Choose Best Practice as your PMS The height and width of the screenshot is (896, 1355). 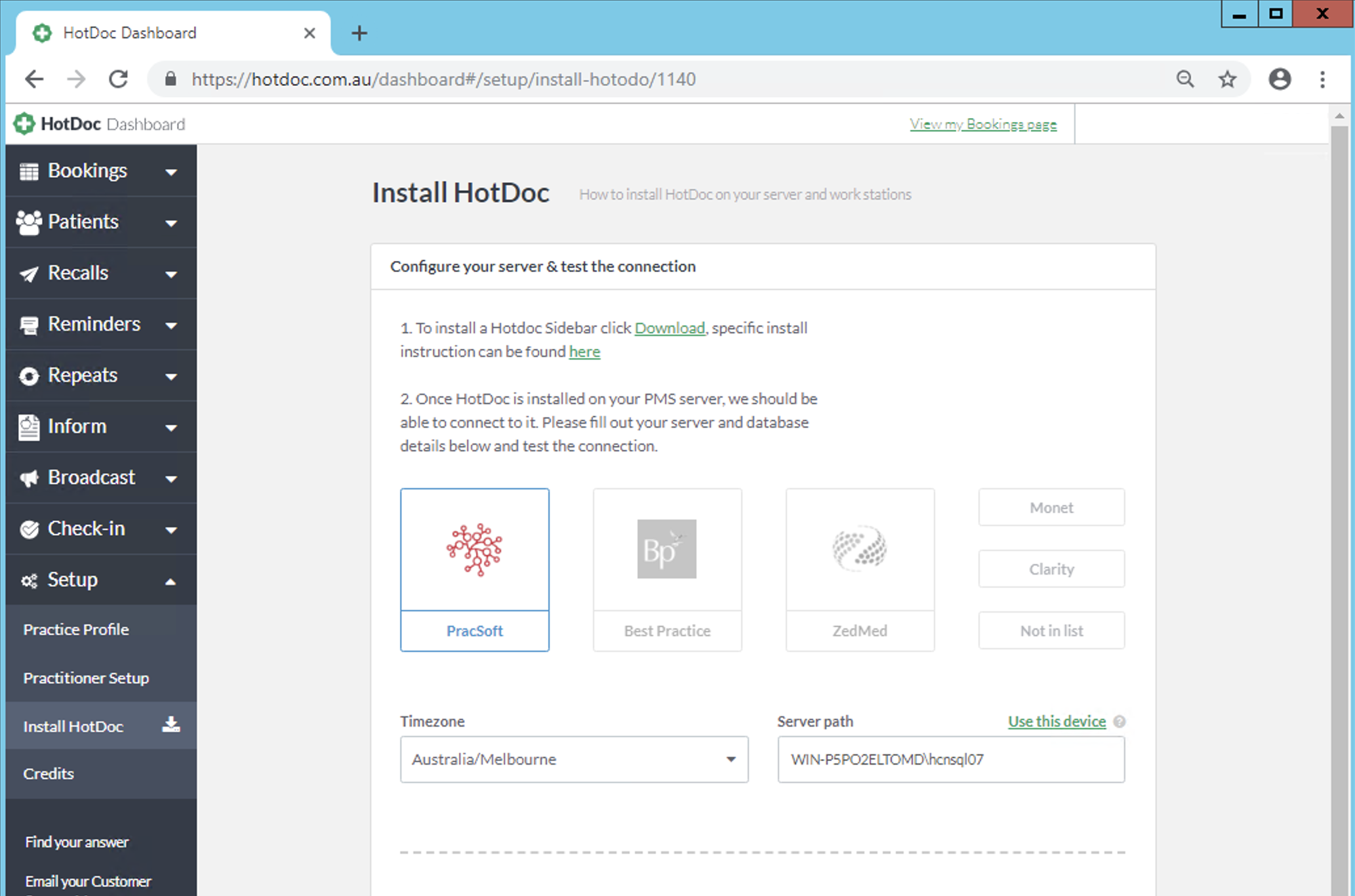(x=666, y=569)
